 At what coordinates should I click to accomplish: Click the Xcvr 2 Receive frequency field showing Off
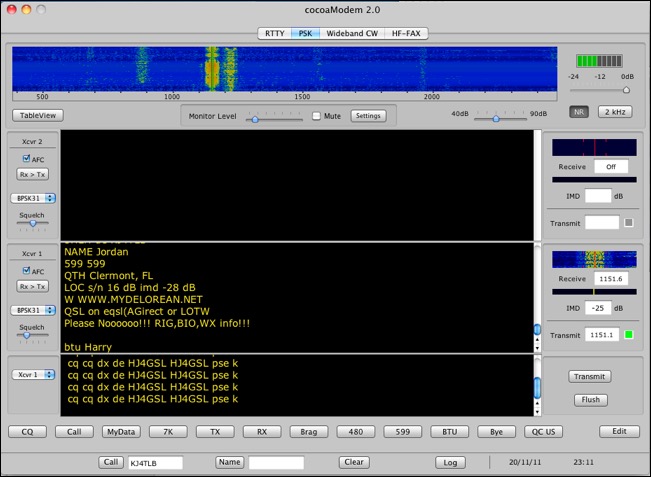tap(611, 166)
